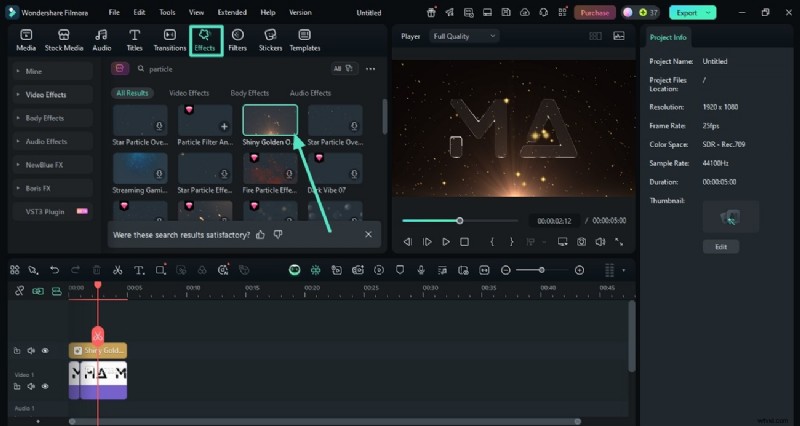Take a snapshot with the camera icon
Screen dimensions: 800x426
point(581,242)
